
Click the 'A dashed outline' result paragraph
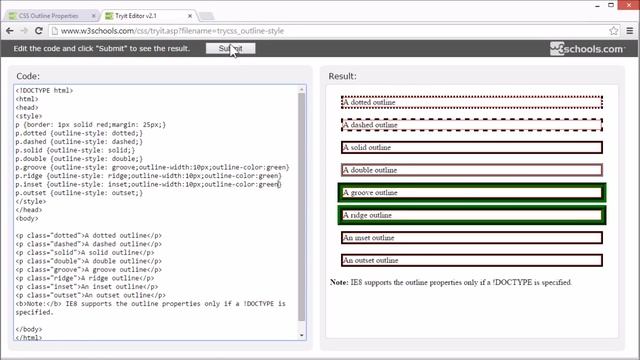[x=471, y=125]
